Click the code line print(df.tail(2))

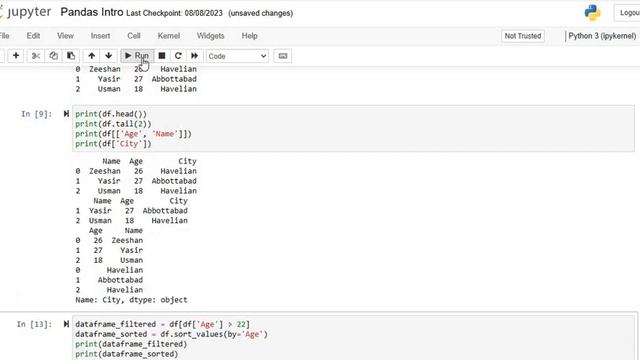[x=113, y=124]
